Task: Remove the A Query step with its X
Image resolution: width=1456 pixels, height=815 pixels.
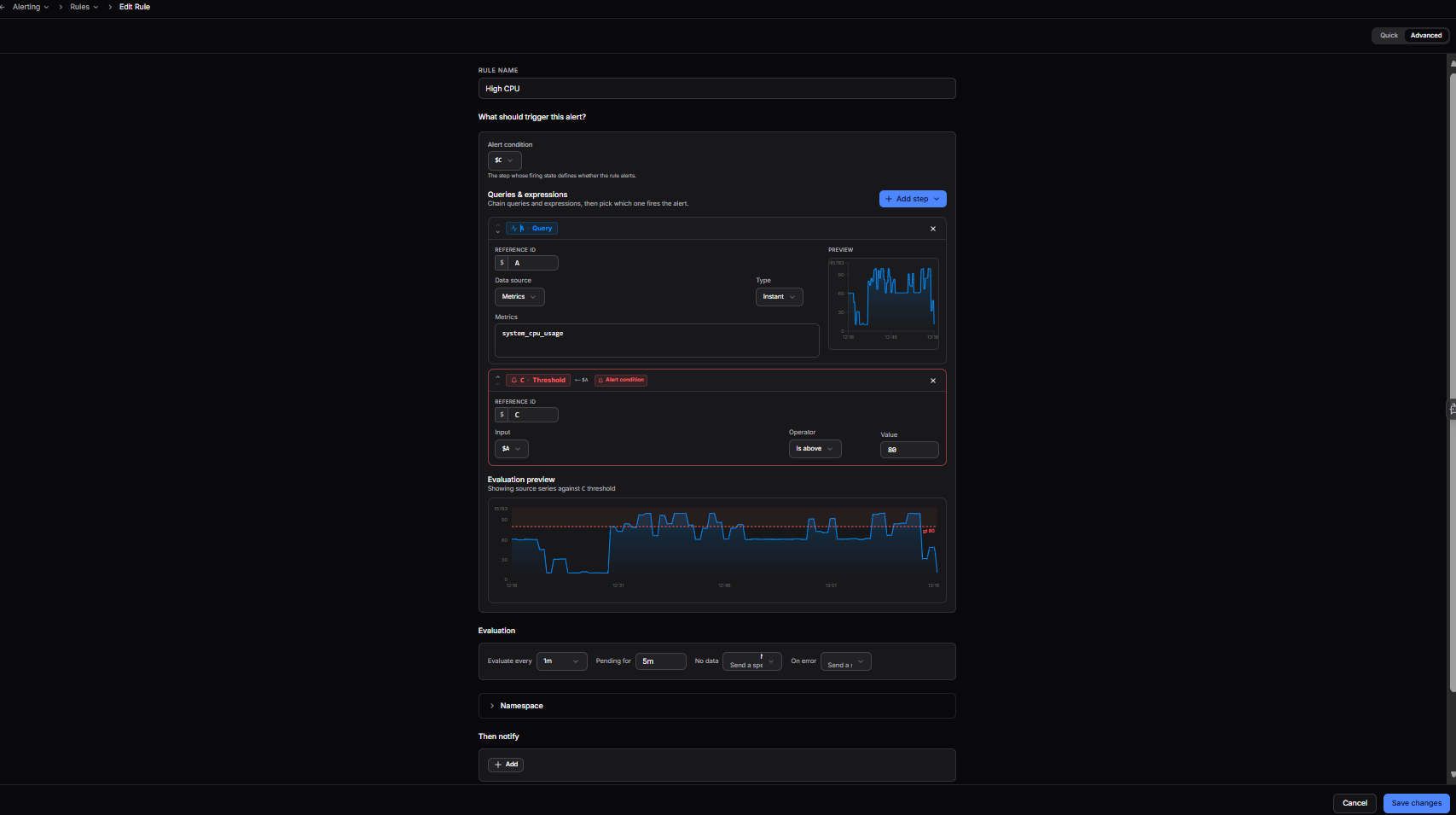Action: tap(933, 229)
